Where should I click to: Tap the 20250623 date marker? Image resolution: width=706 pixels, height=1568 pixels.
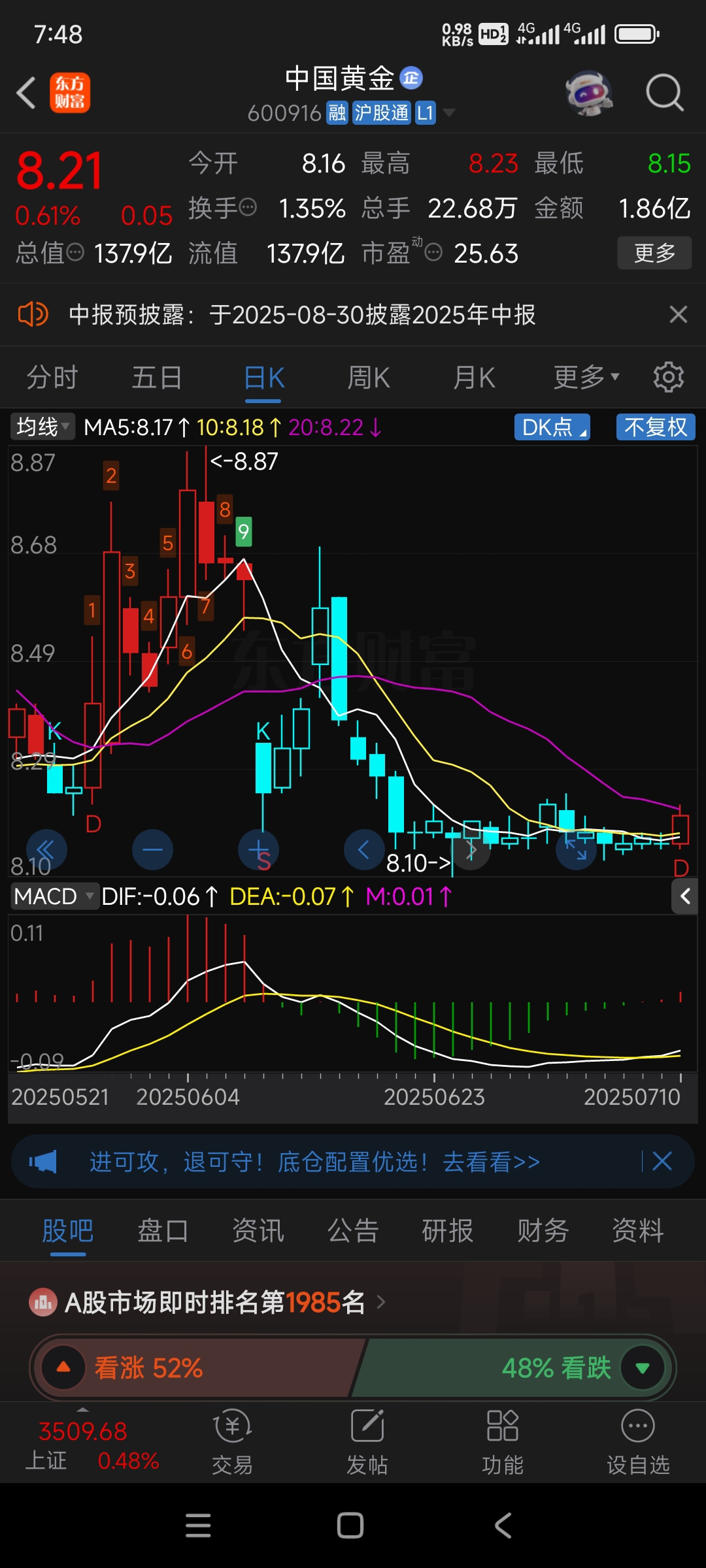pos(434,1097)
